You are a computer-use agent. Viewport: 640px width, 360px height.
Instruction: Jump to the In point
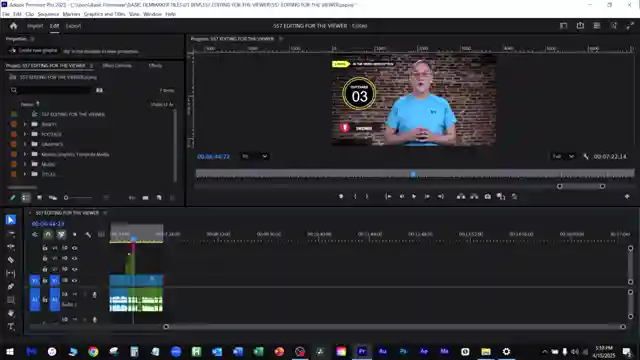tap(388, 197)
